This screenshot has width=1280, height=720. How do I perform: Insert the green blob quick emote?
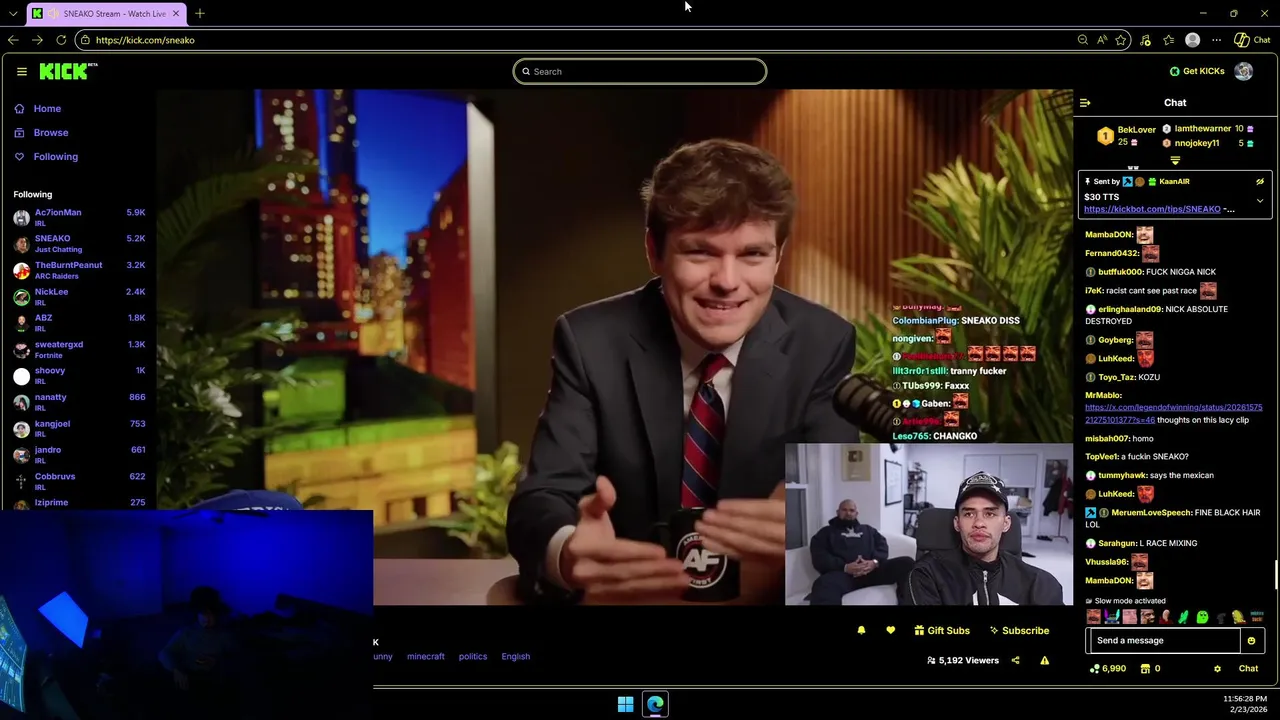click(x=1202, y=617)
